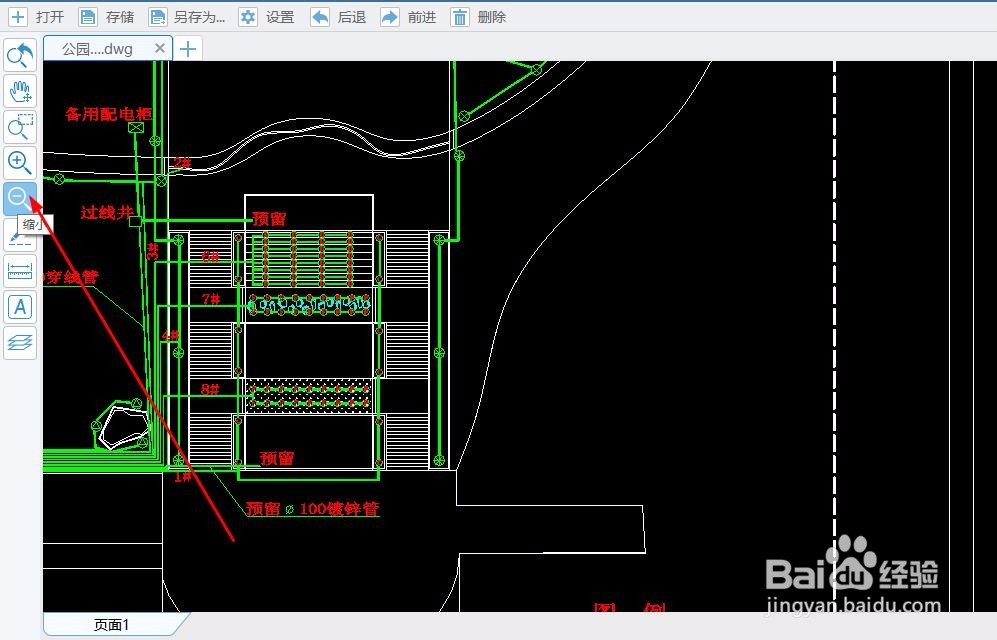Choose 另存为... to save a copy
The width and height of the screenshot is (997, 640).
pyautogui.click(x=187, y=17)
